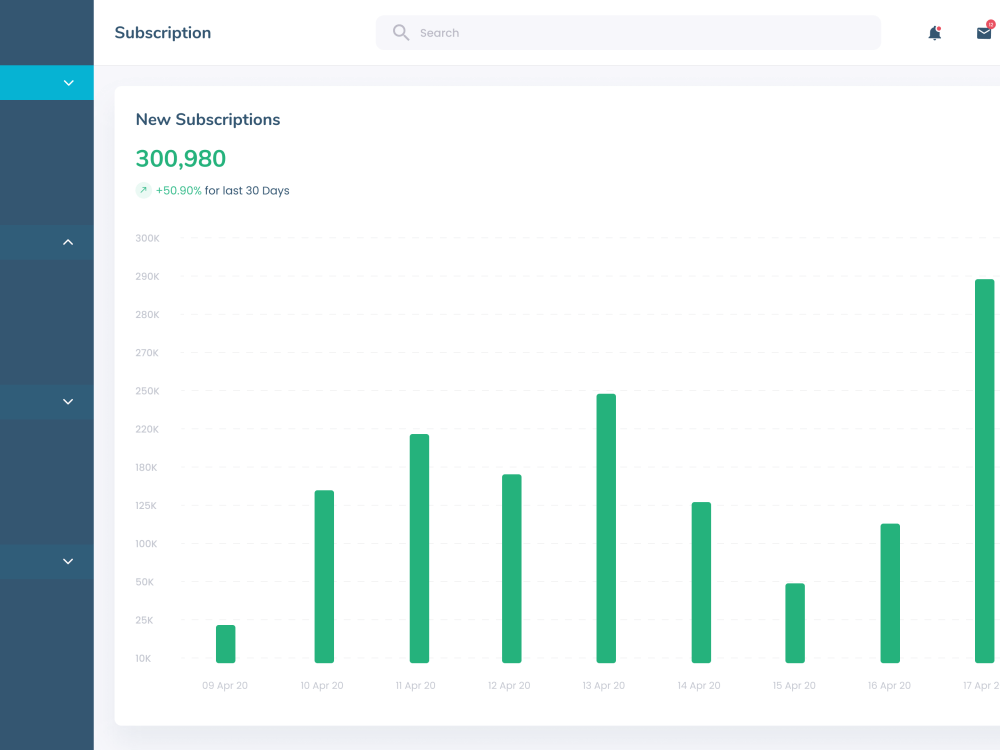The height and width of the screenshot is (750, 1000).
Task: Select the 09 Apr 20 bar
Action: (226, 643)
